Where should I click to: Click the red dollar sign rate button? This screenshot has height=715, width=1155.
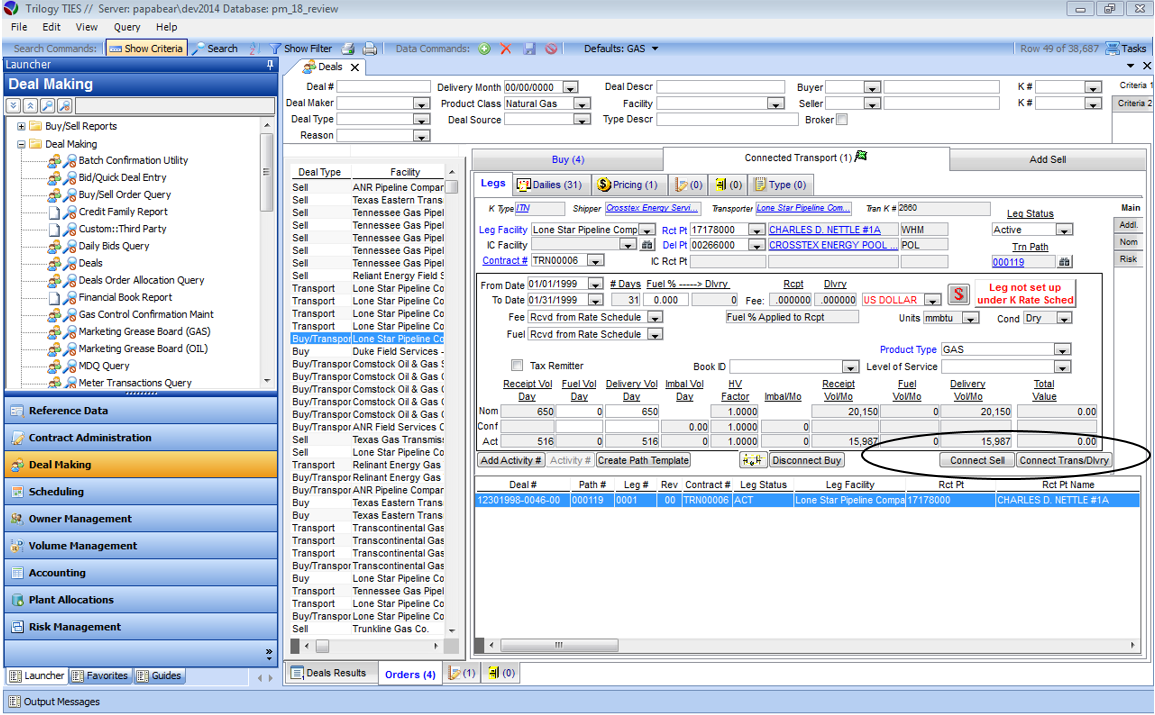959,294
